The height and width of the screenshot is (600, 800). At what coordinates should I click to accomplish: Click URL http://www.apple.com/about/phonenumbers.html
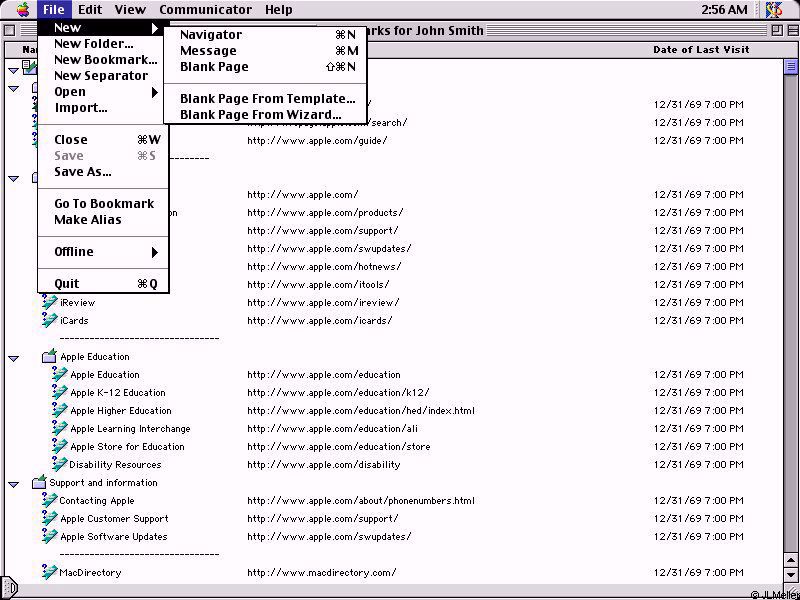point(361,501)
